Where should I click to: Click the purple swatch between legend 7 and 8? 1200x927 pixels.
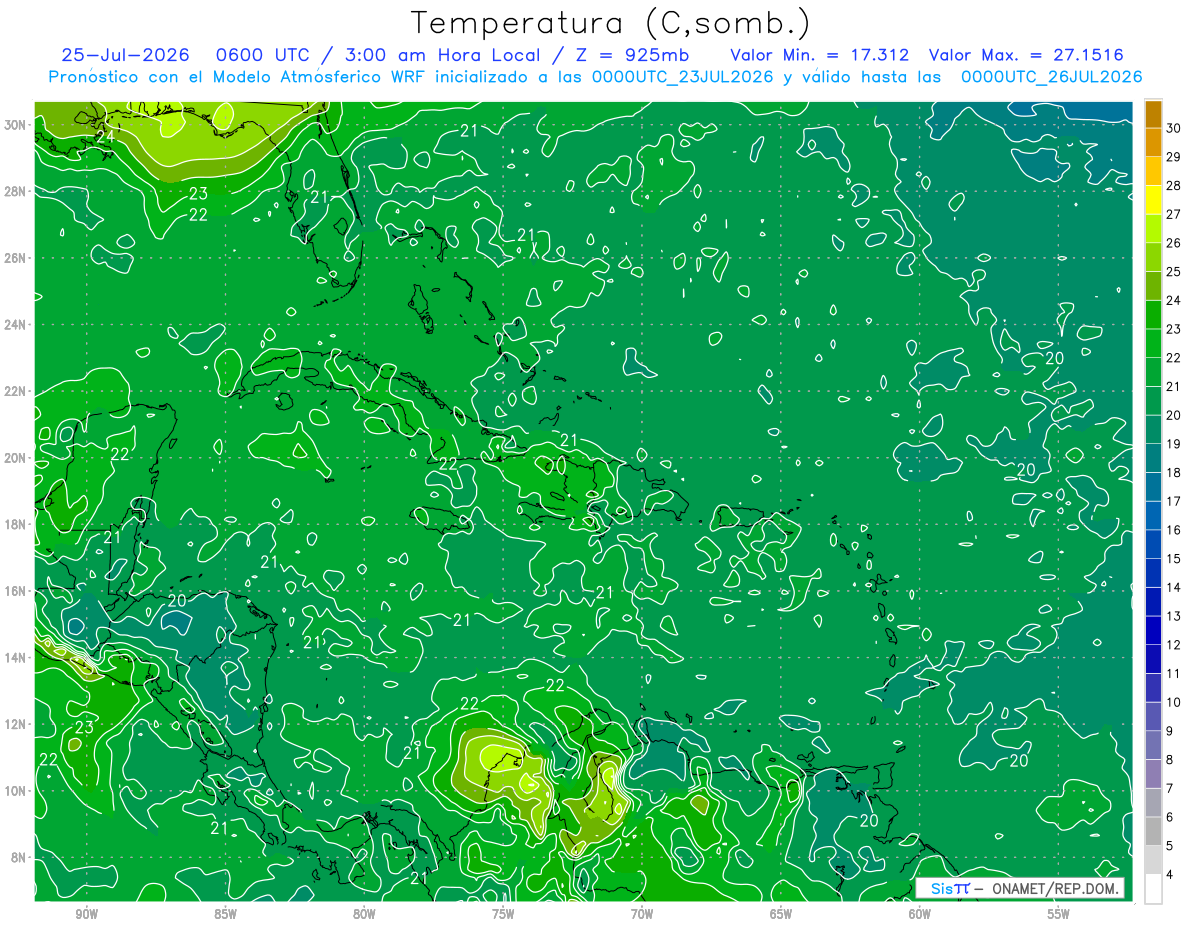coord(1153,774)
